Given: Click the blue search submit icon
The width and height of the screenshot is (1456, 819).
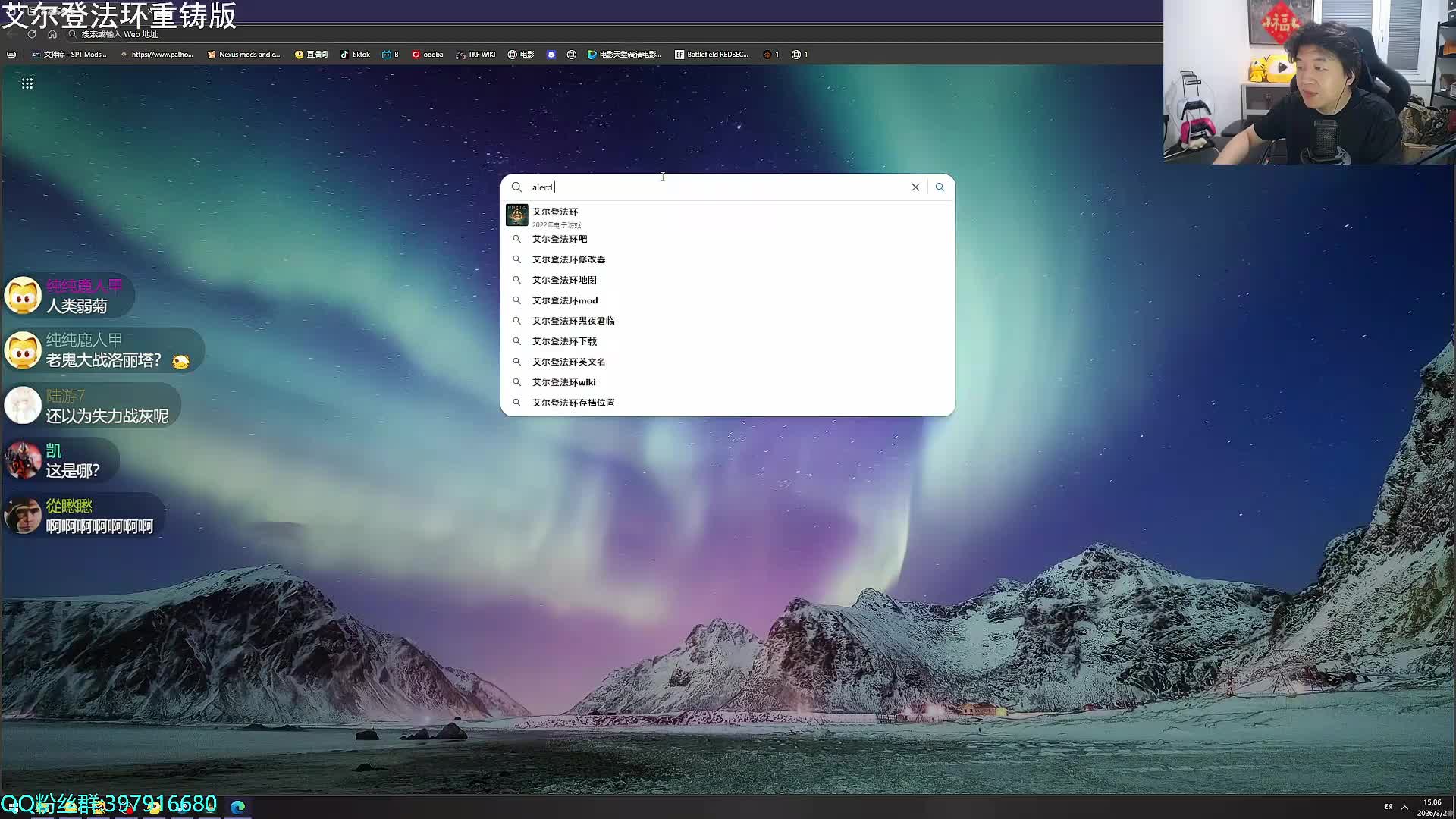Looking at the screenshot, I should click(x=940, y=187).
